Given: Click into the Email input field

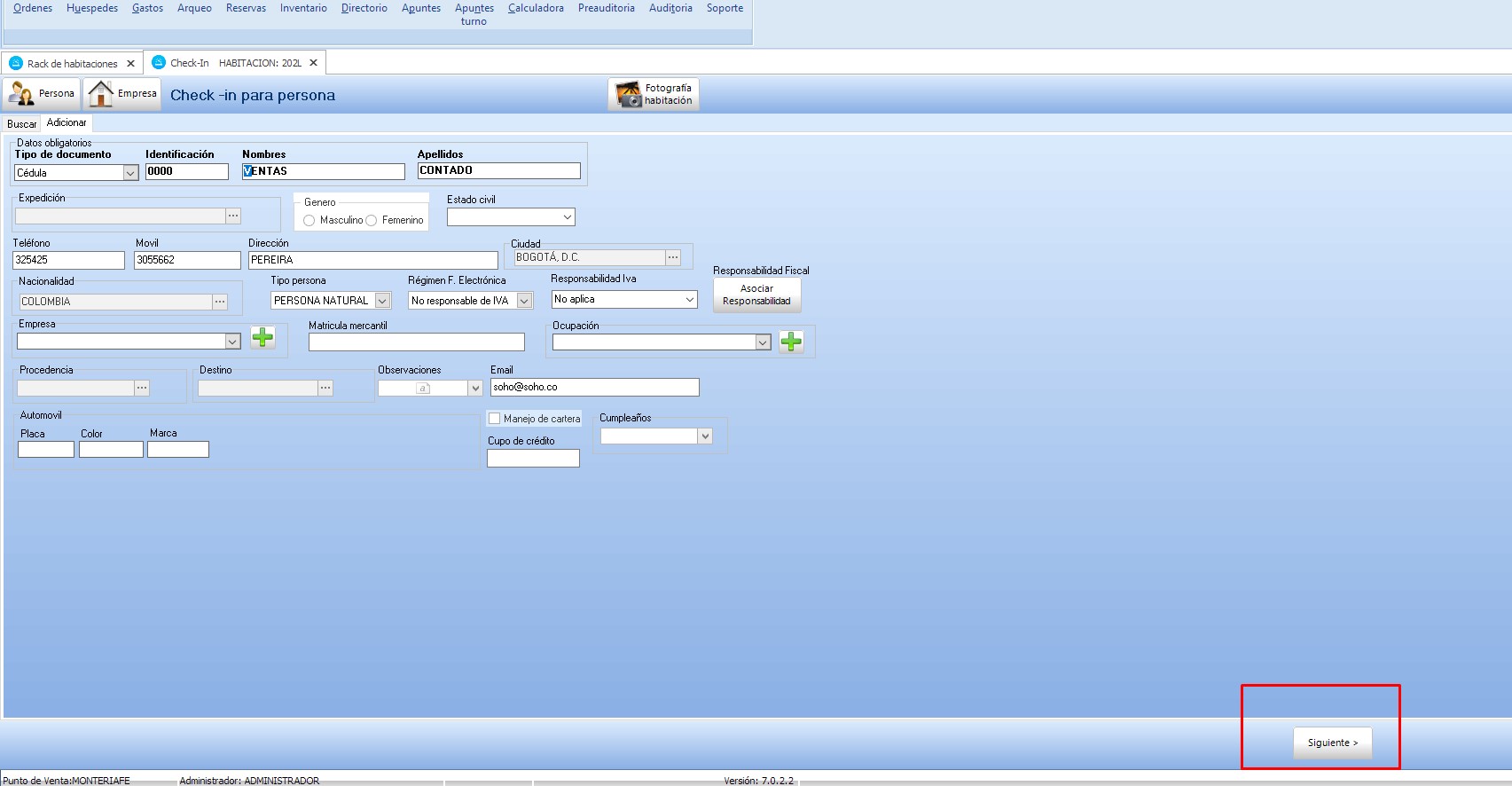Looking at the screenshot, I should point(594,387).
